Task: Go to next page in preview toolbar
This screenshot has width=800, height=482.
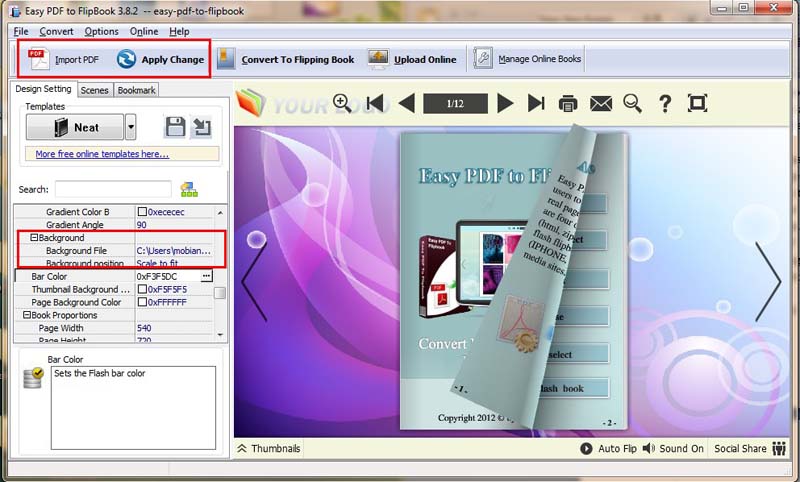Action: 505,104
